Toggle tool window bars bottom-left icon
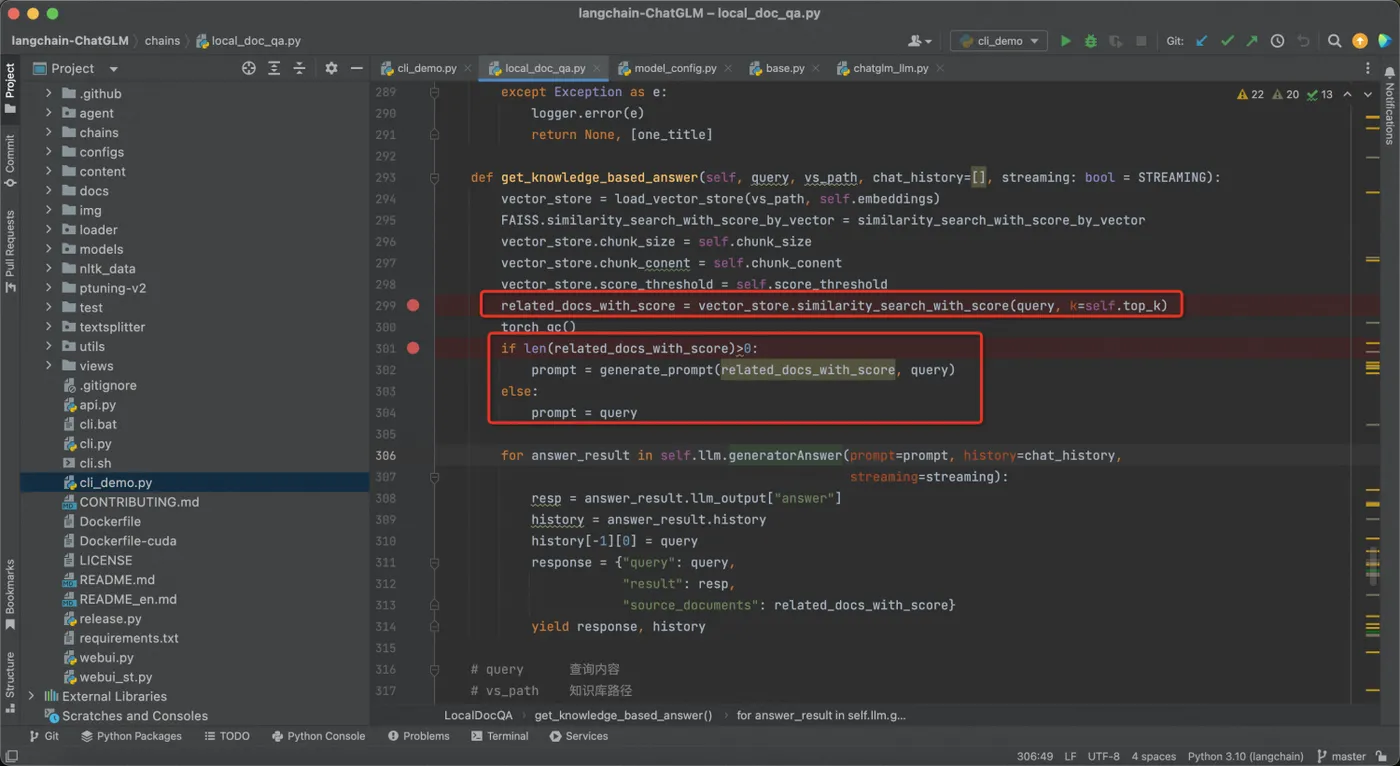This screenshot has width=1400, height=766. 11,757
